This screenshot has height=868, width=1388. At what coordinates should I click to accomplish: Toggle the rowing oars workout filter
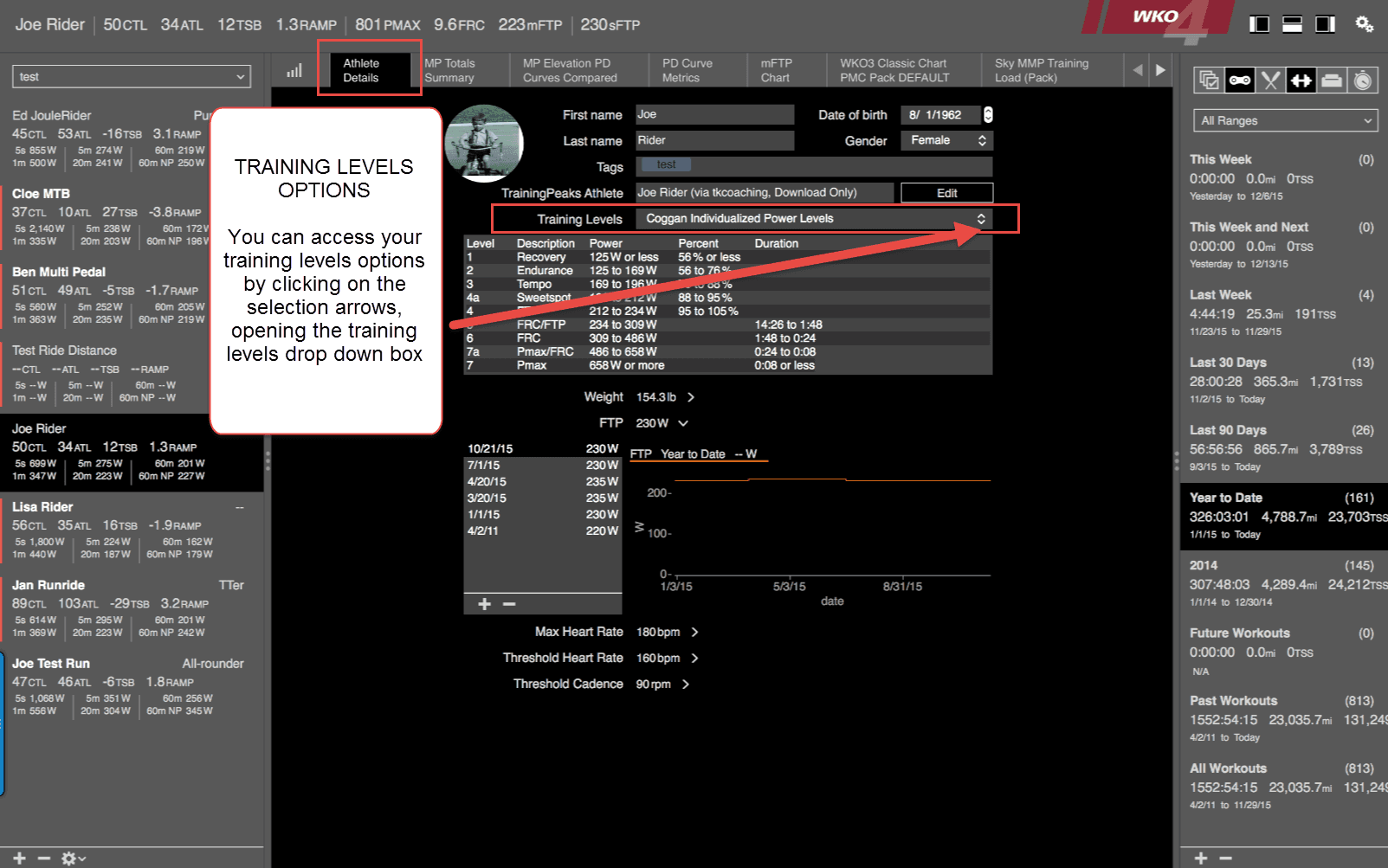point(1270,80)
